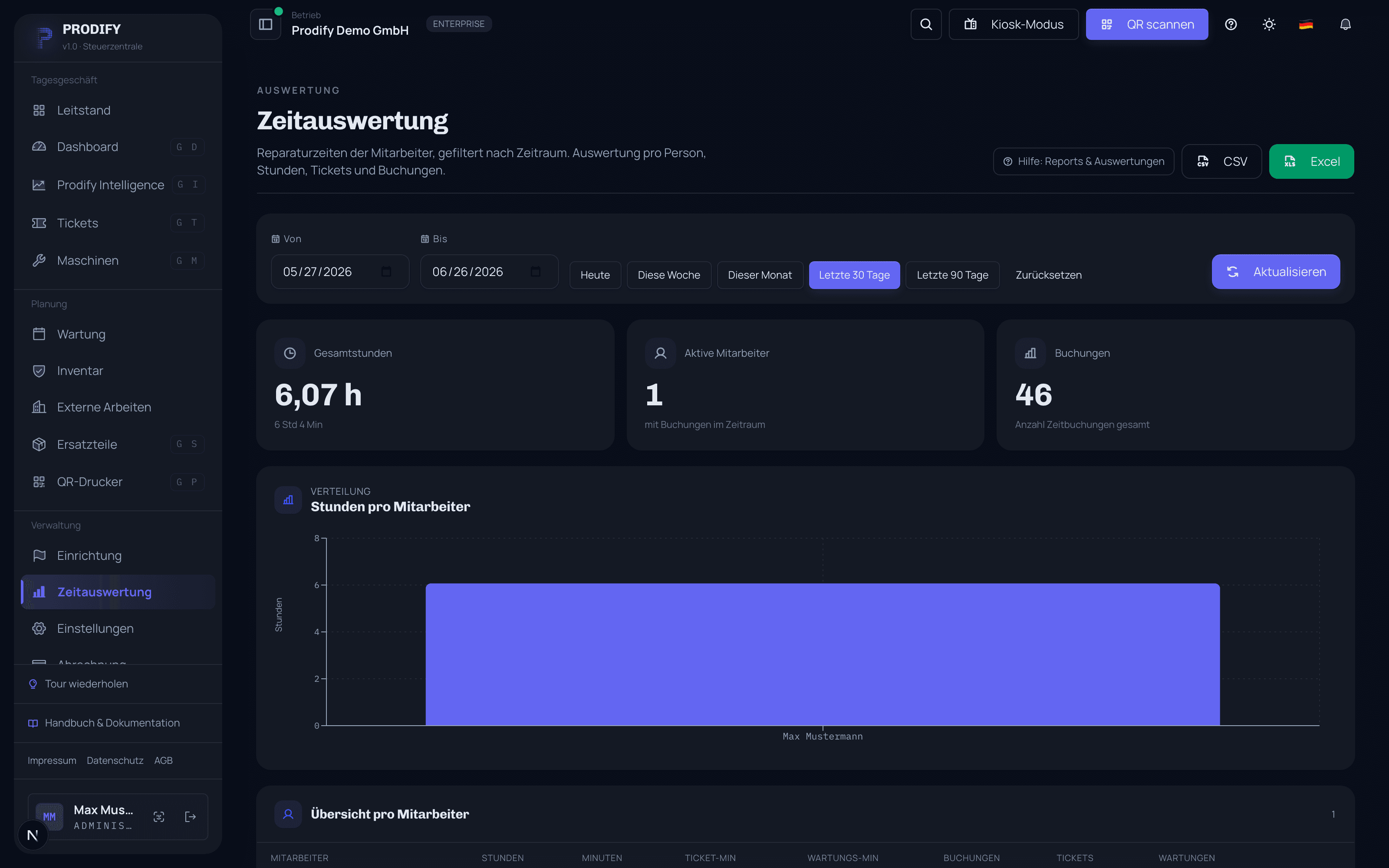Select the Letzte 90 Tage preset
Viewport: 1389px width, 868px height.
[952, 275]
